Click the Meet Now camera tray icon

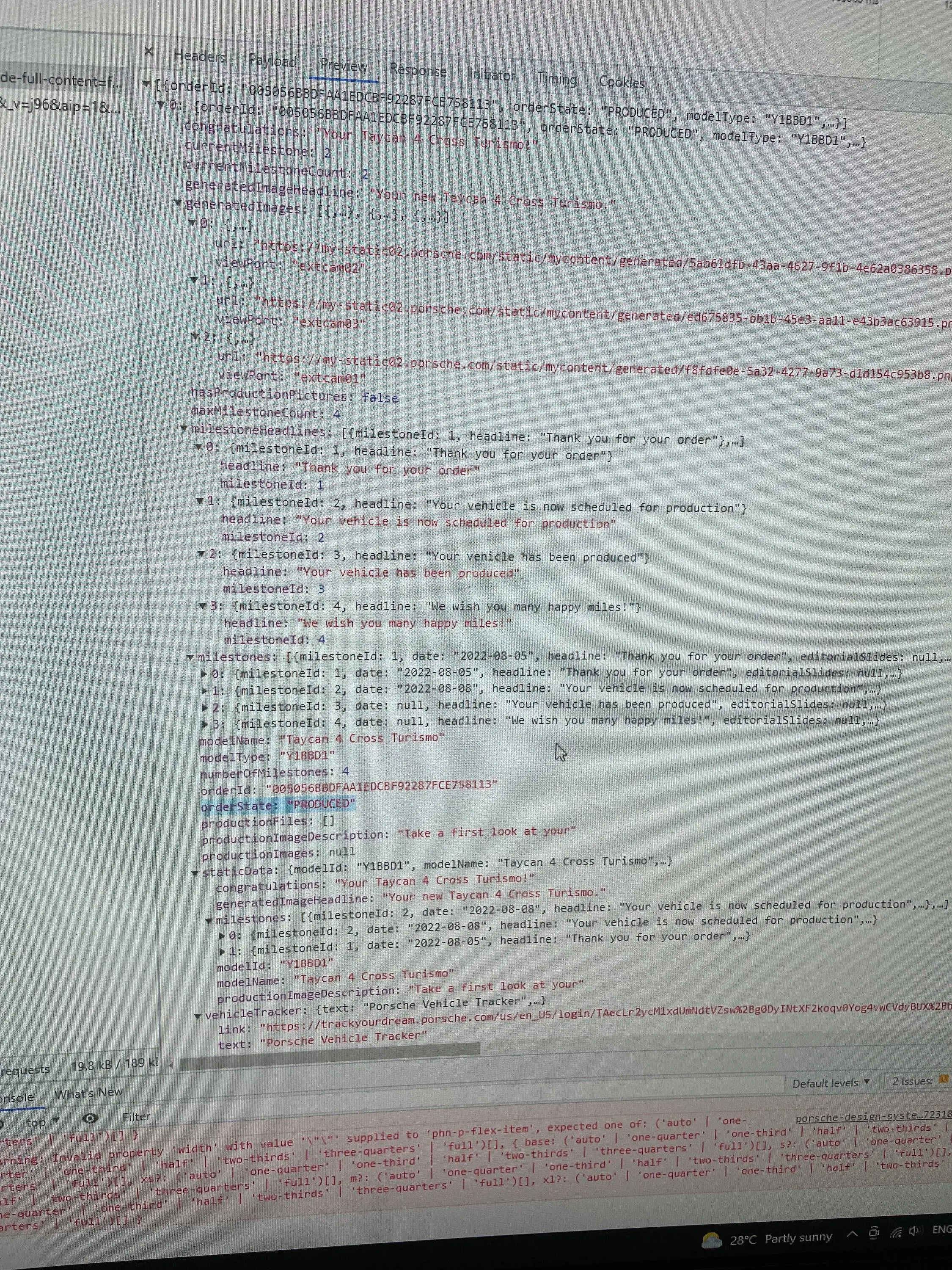point(875,1232)
